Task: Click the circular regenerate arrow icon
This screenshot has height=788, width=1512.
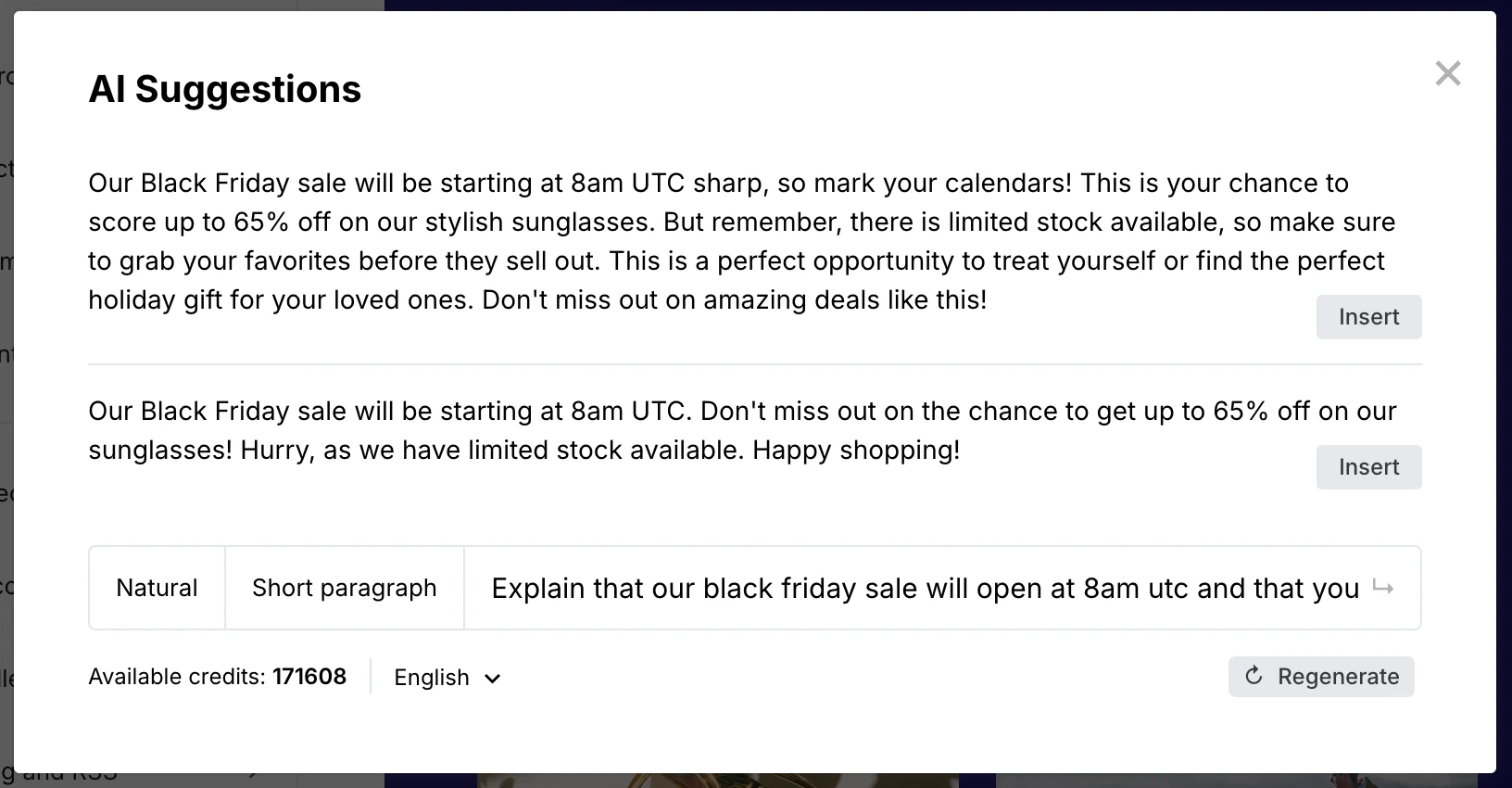Action: (x=1254, y=676)
